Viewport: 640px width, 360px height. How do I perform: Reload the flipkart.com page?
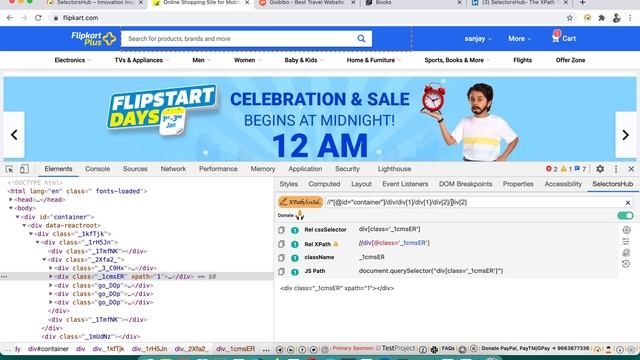tap(38, 18)
